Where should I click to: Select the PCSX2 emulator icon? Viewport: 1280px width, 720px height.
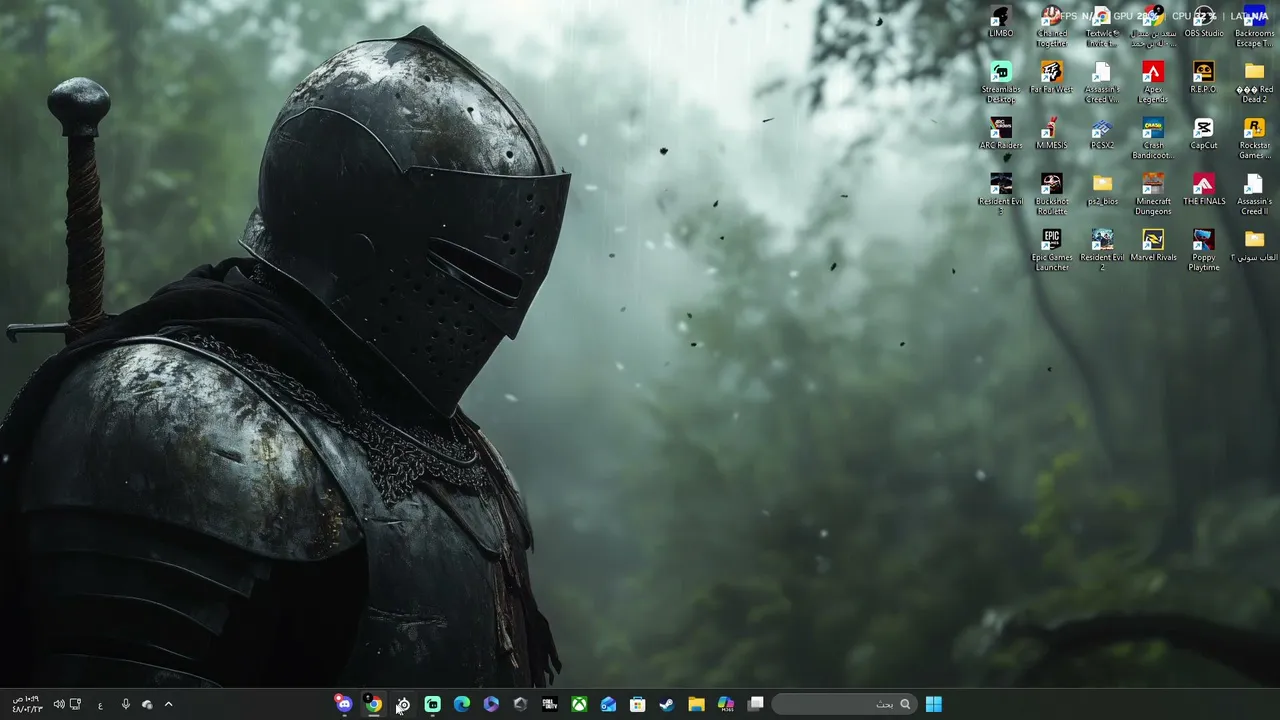pos(1102,135)
